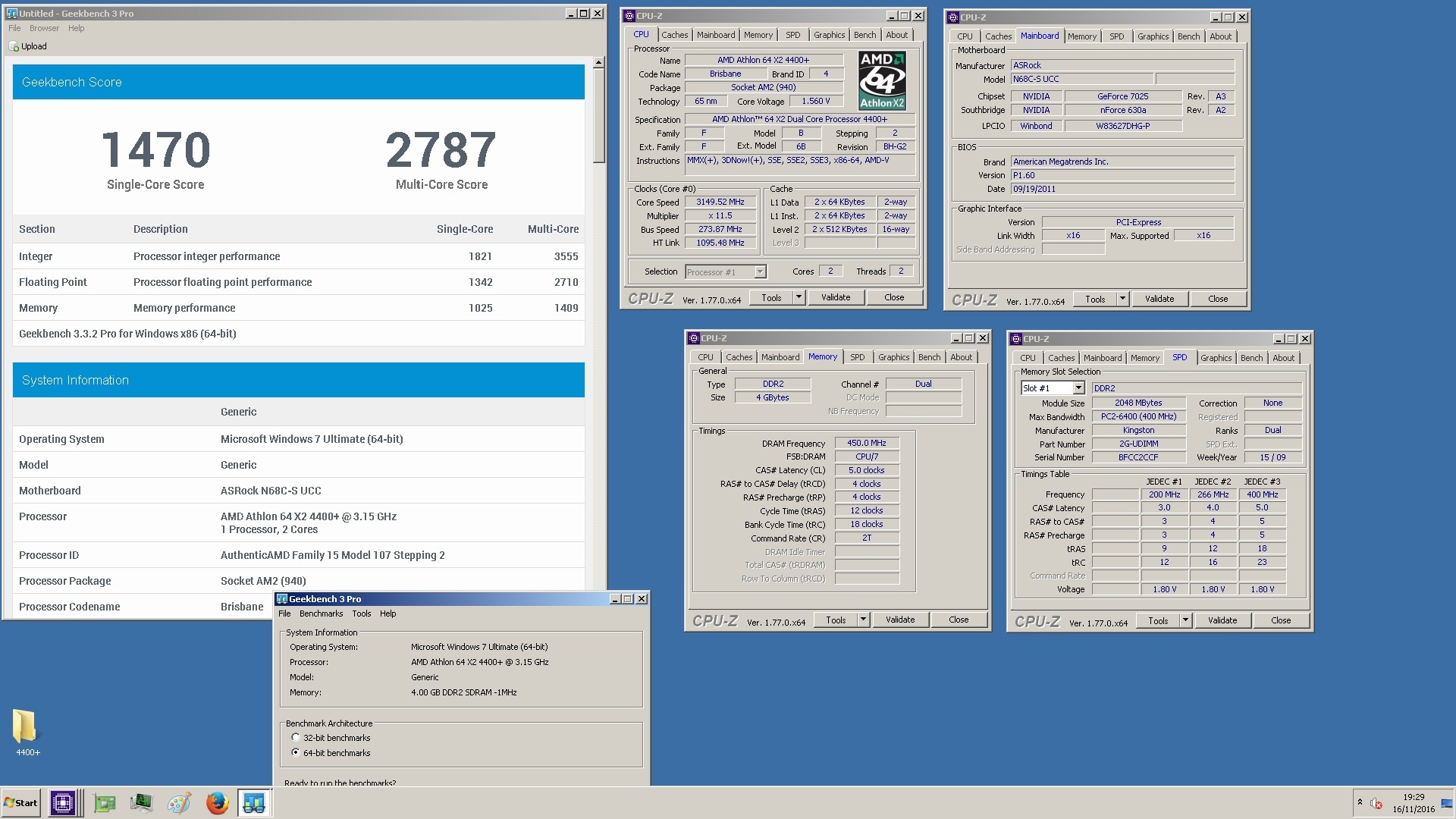Open Help menu in Geekbench results window
The width and height of the screenshot is (1456, 819).
coord(76,28)
